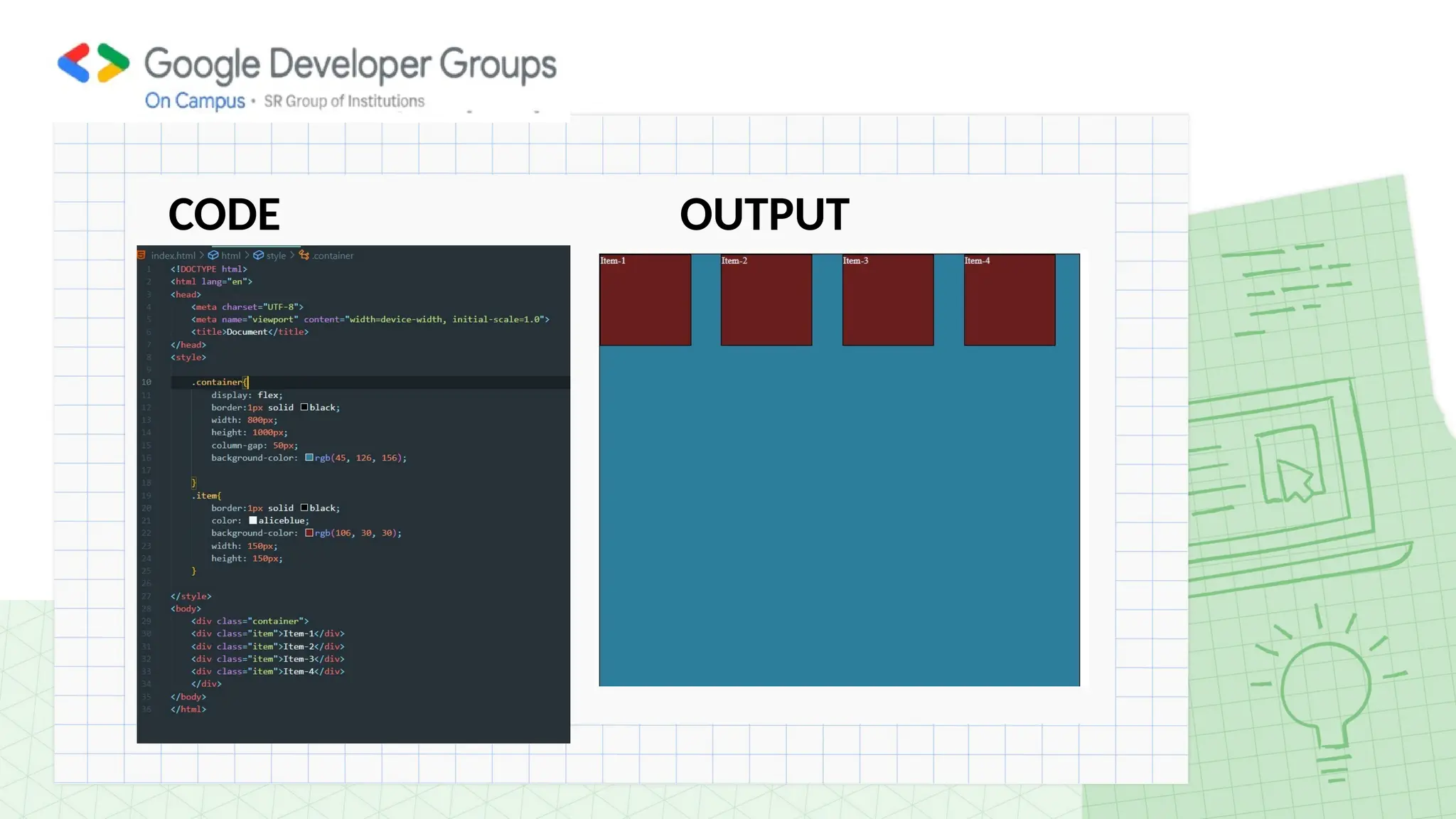Expand the .container breadcrumb segment
This screenshot has width=1456, height=819.
333,256
